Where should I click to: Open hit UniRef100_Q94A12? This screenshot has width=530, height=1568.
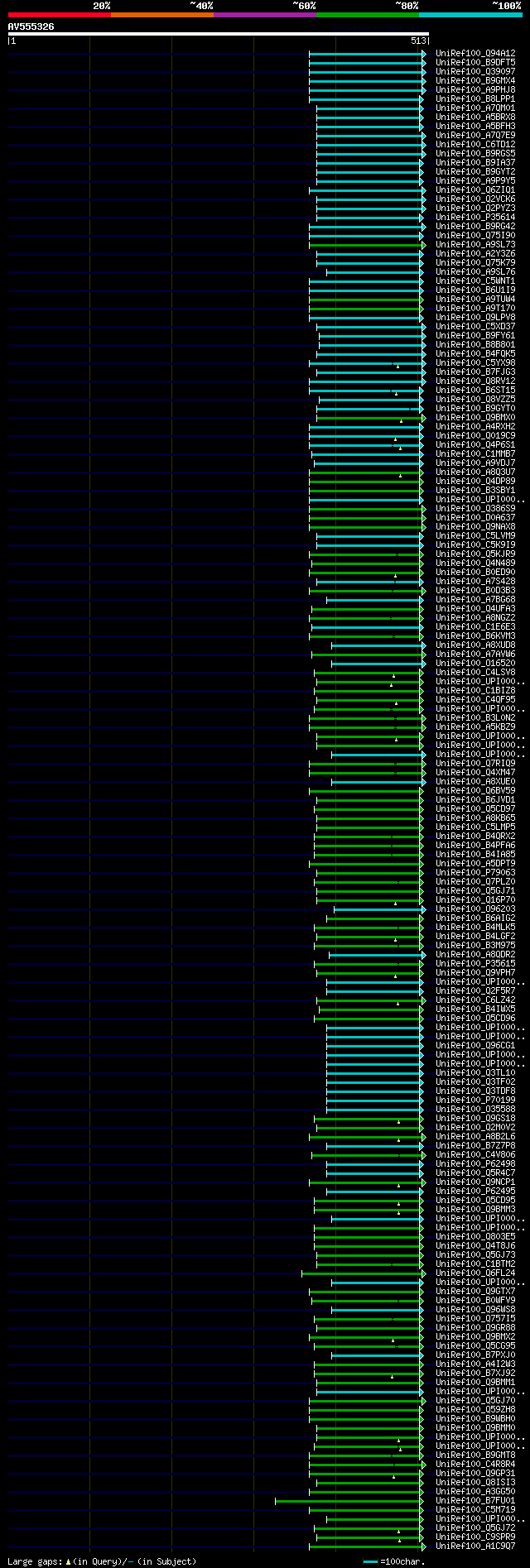[x=475, y=54]
